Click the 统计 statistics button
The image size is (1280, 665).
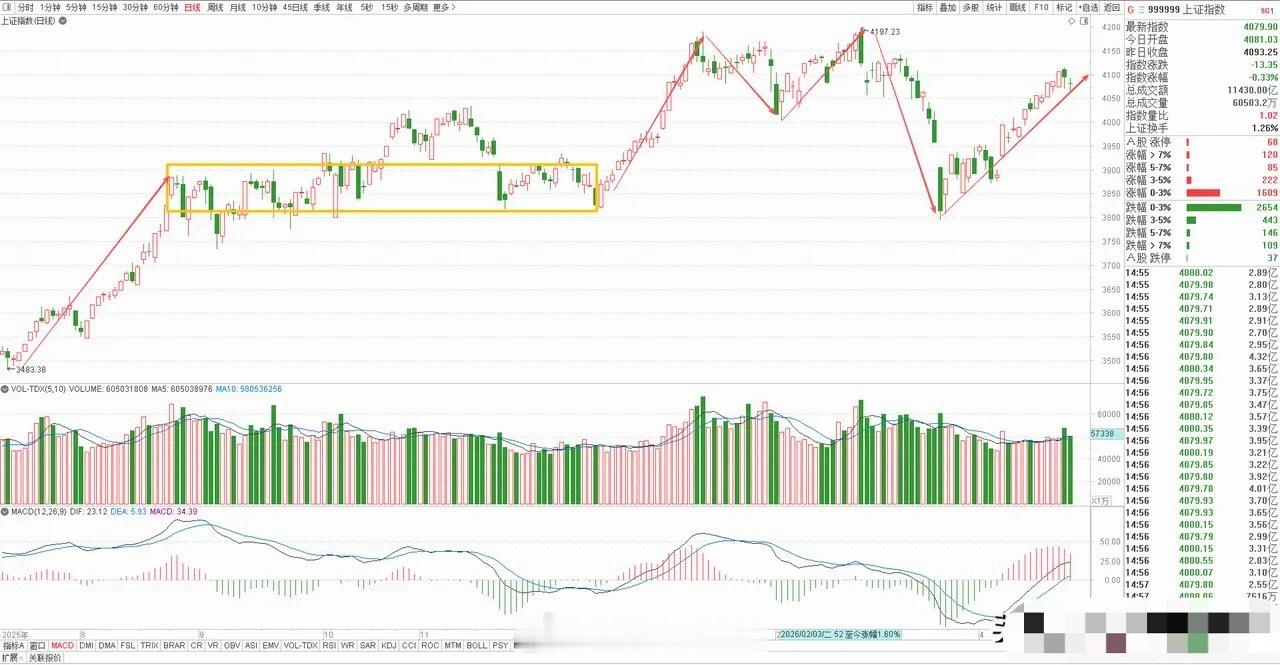994,7
